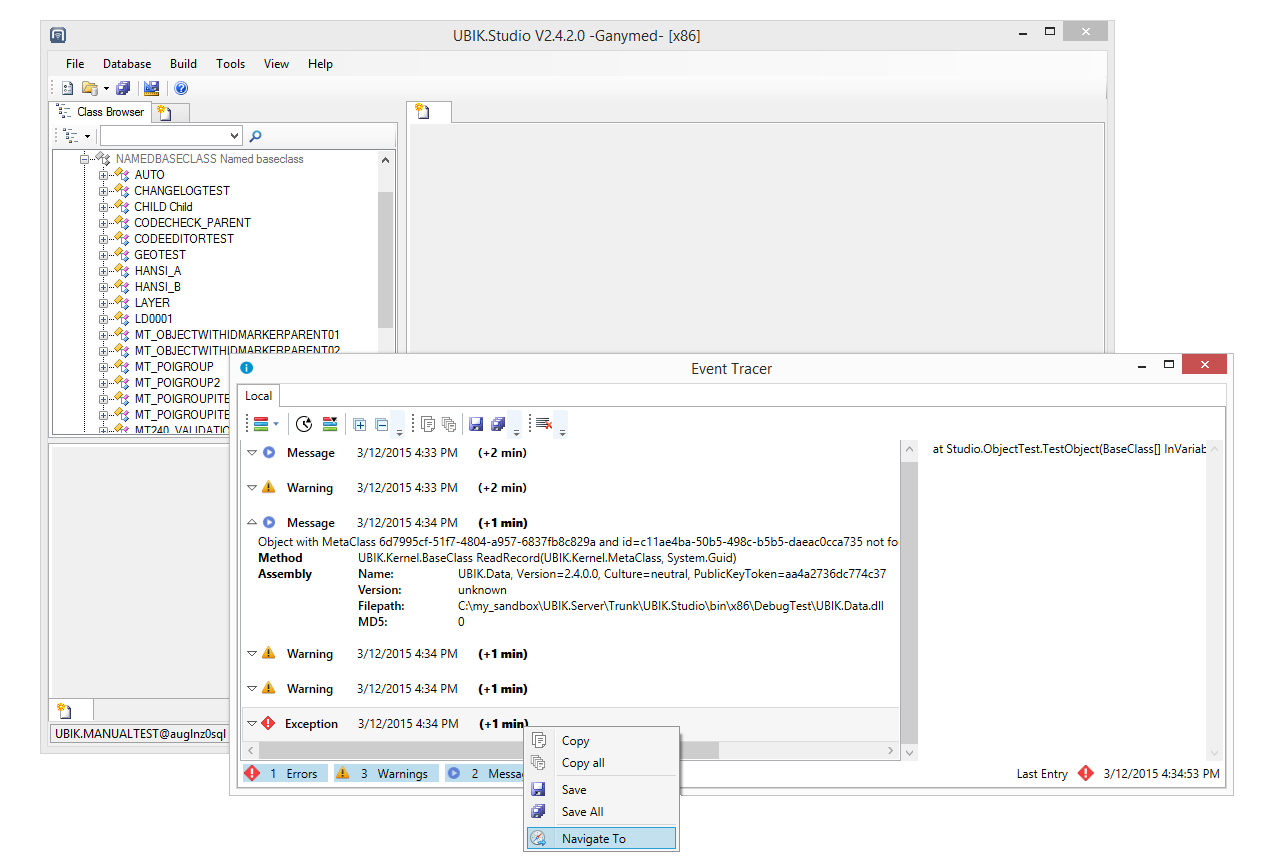Click the clock icon in Event Tracer toolbar

pos(305,424)
